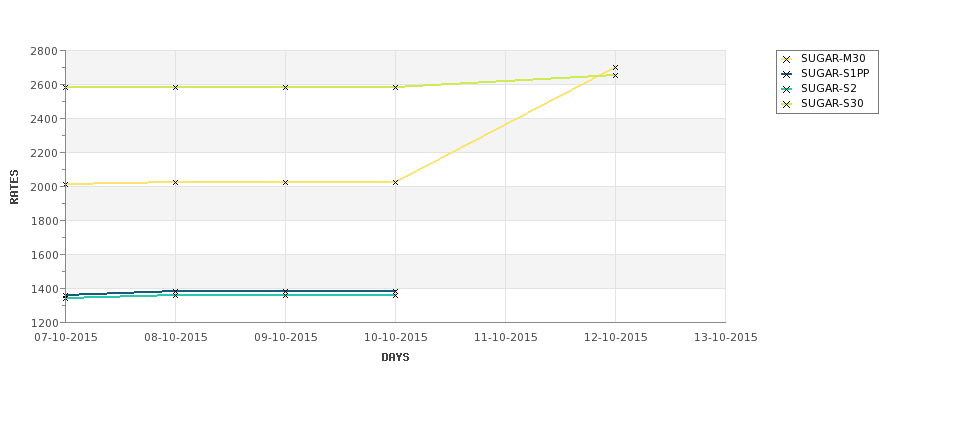
Task: Click the DAYS axis title
Action: pyautogui.click(x=395, y=358)
